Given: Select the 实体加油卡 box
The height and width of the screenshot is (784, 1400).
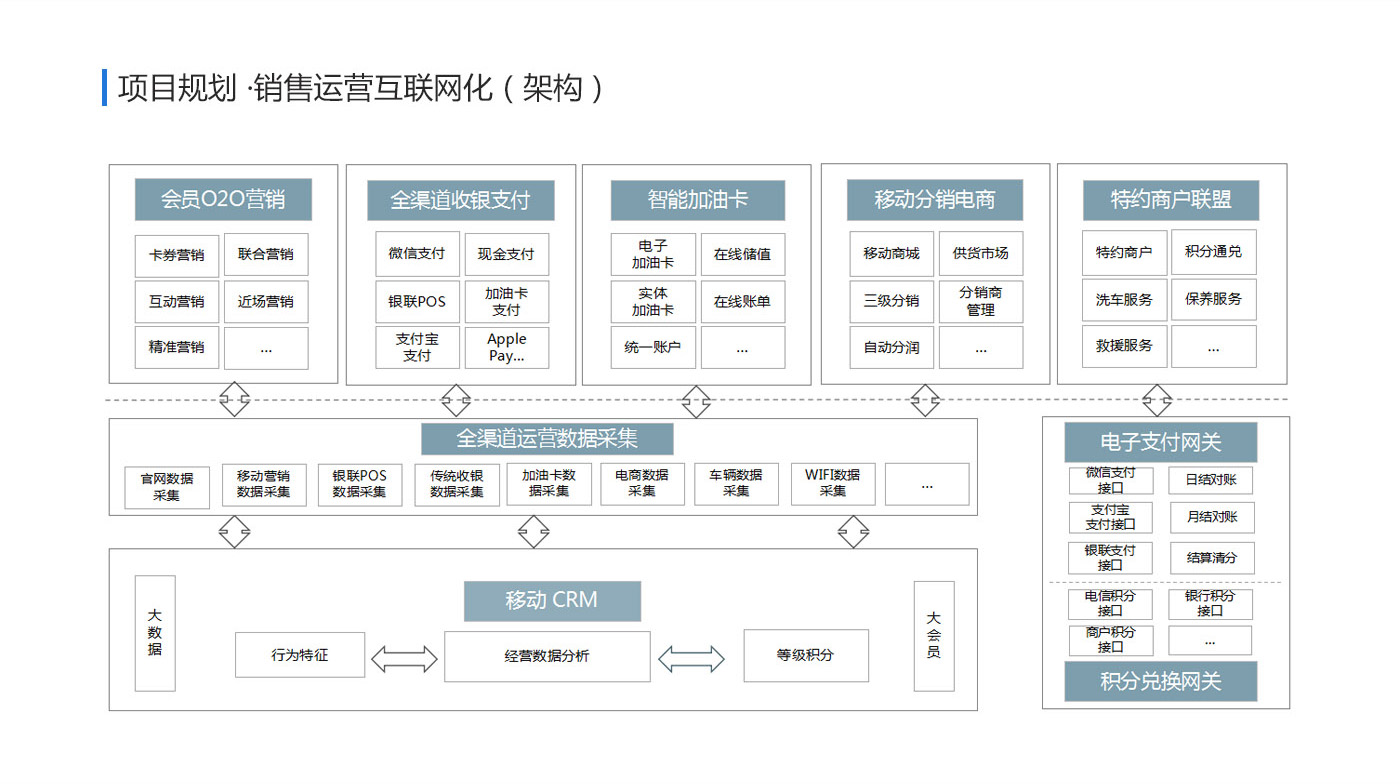Looking at the screenshot, I should pyautogui.click(x=653, y=301).
